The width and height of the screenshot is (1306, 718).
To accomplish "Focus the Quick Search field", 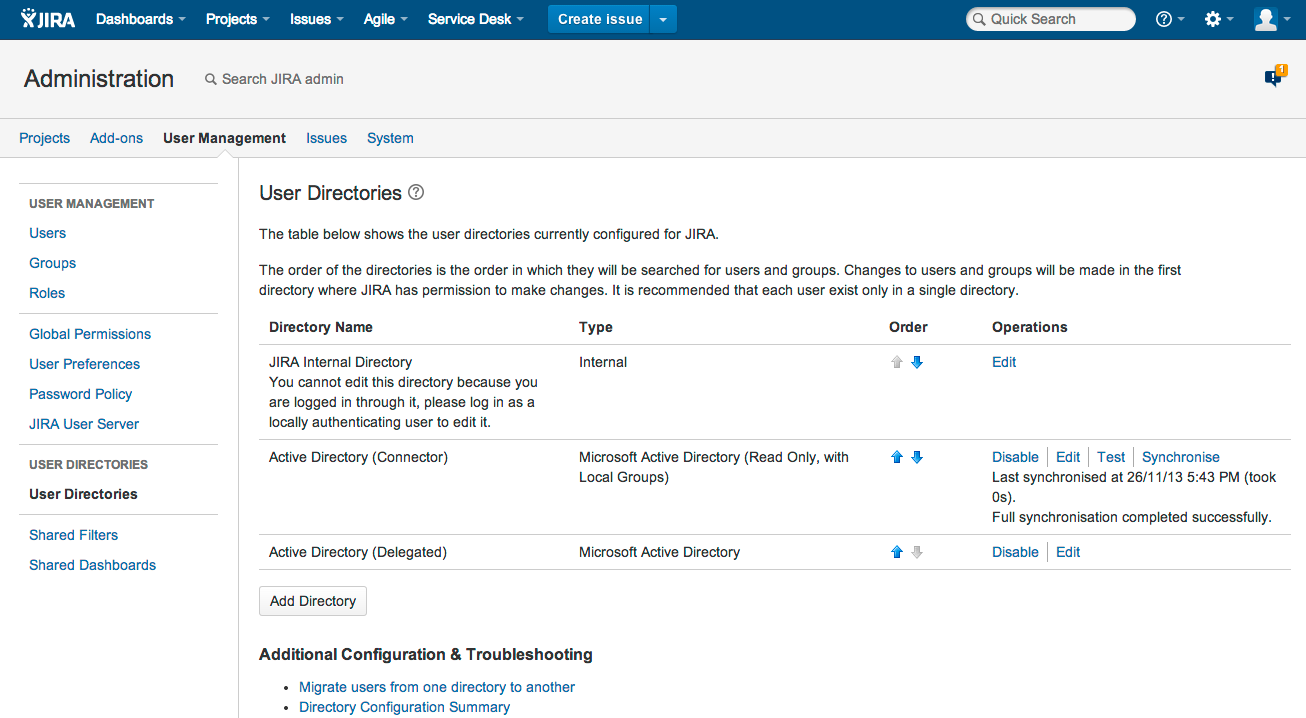I will click(1051, 19).
